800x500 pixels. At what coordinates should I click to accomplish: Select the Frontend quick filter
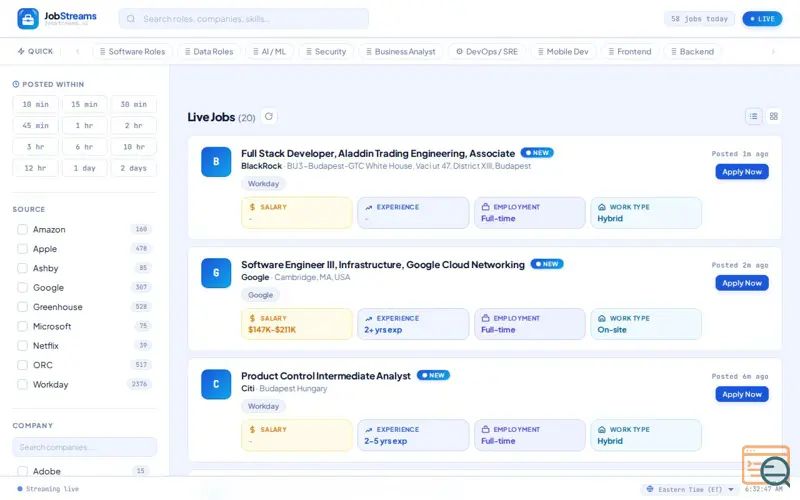630,52
